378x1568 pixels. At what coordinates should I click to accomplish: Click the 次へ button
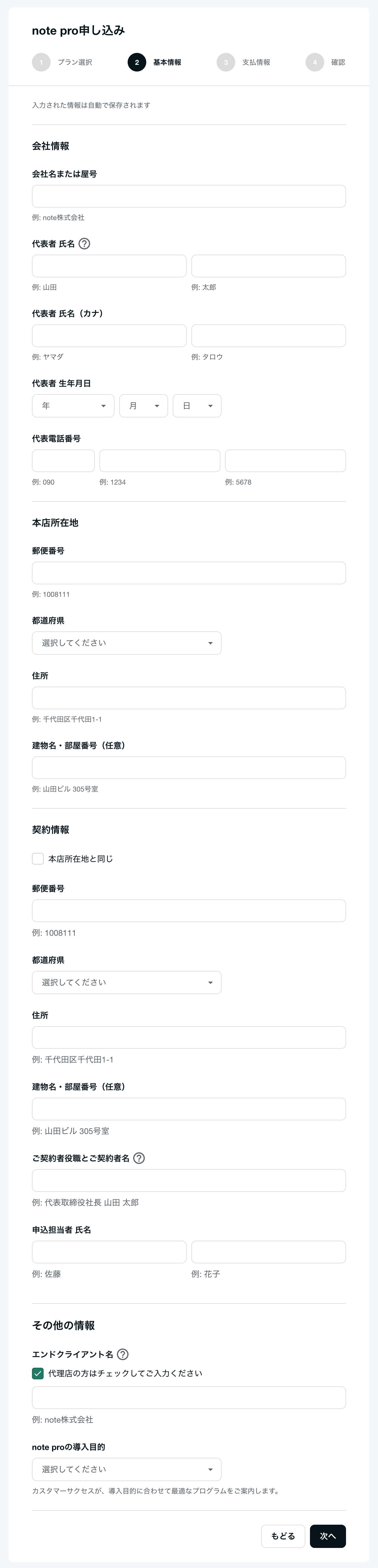click(x=328, y=1536)
